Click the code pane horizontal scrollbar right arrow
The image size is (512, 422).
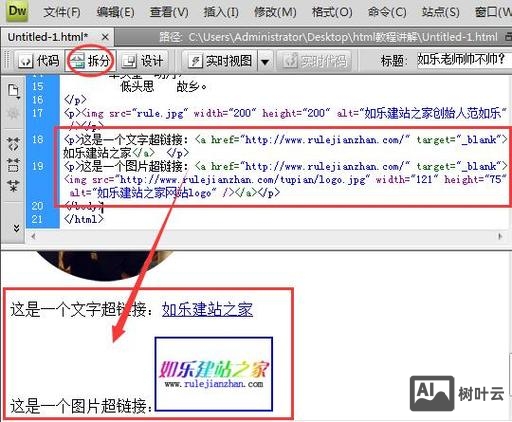(500, 236)
